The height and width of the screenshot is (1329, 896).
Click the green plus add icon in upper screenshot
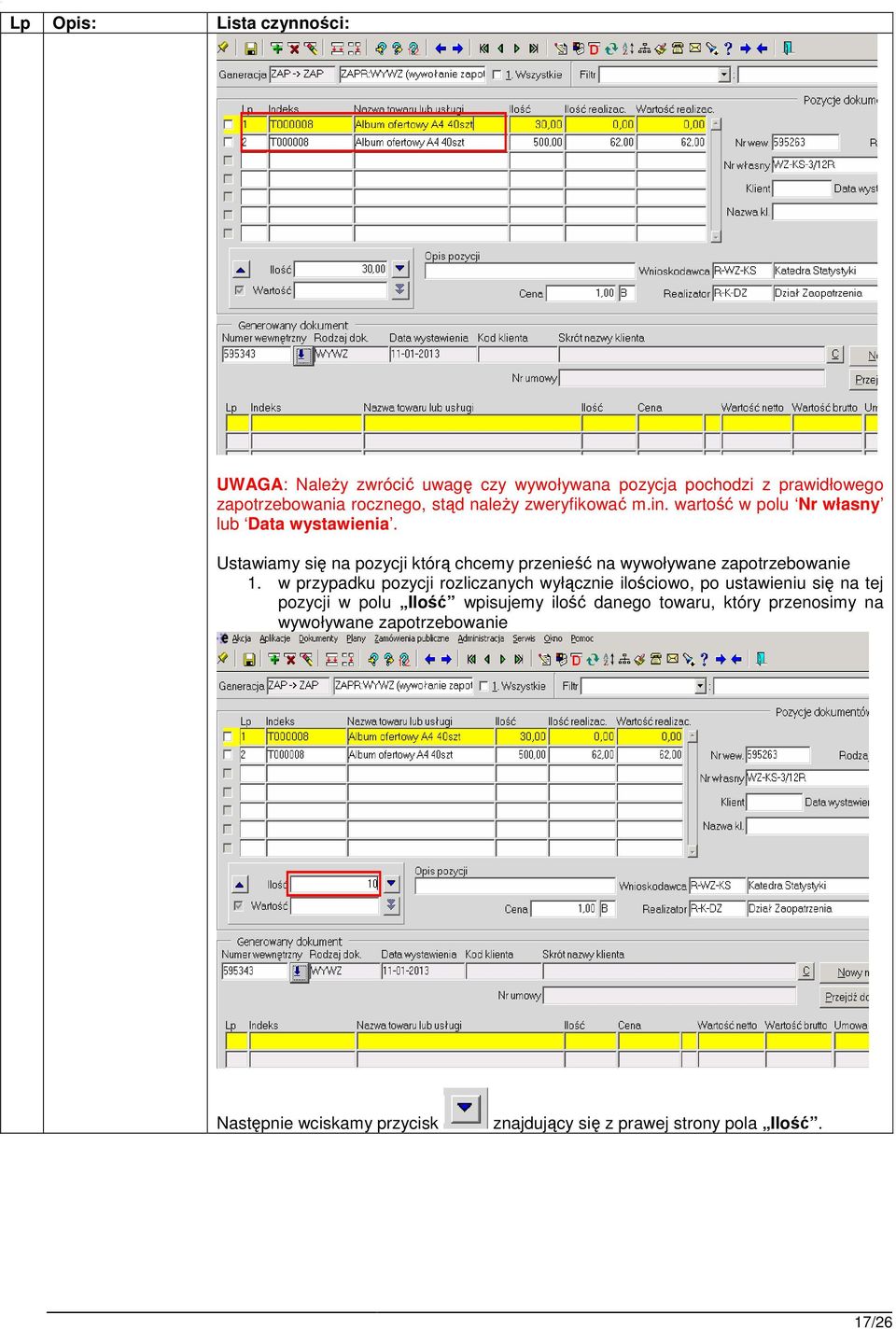pyautogui.click(x=276, y=49)
